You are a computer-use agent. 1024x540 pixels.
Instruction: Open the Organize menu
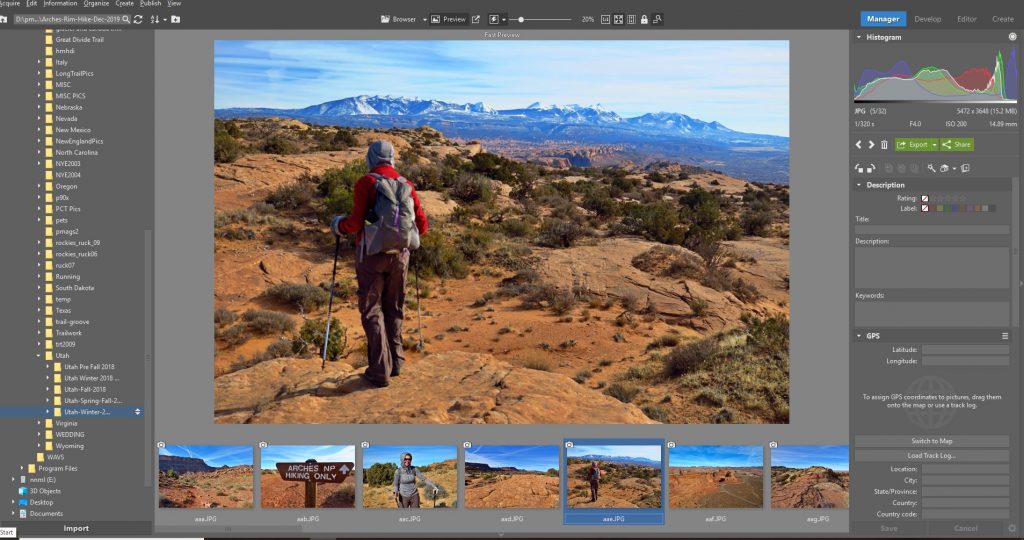(x=97, y=4)
